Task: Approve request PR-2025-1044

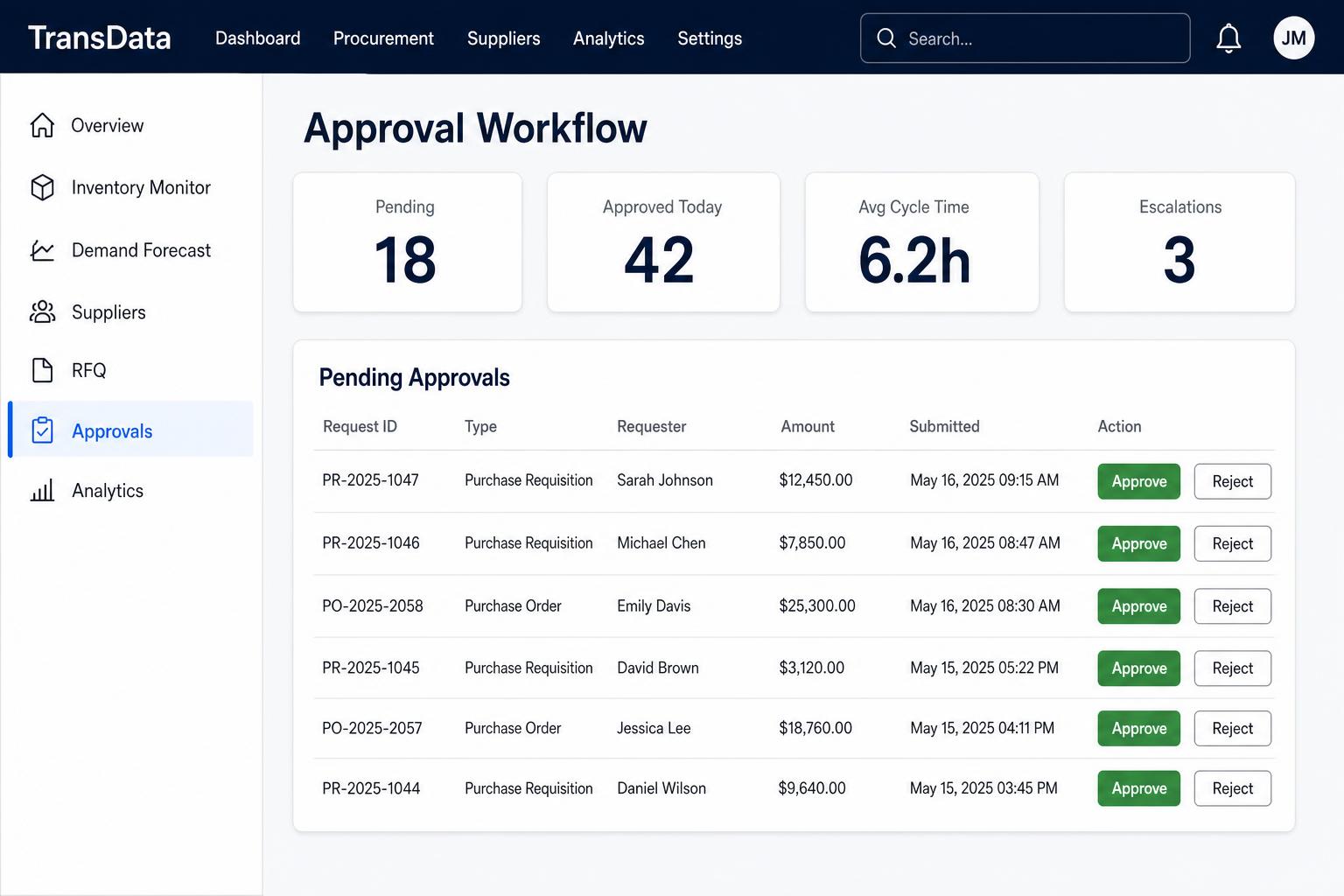Action: (x=1138, y=788)
